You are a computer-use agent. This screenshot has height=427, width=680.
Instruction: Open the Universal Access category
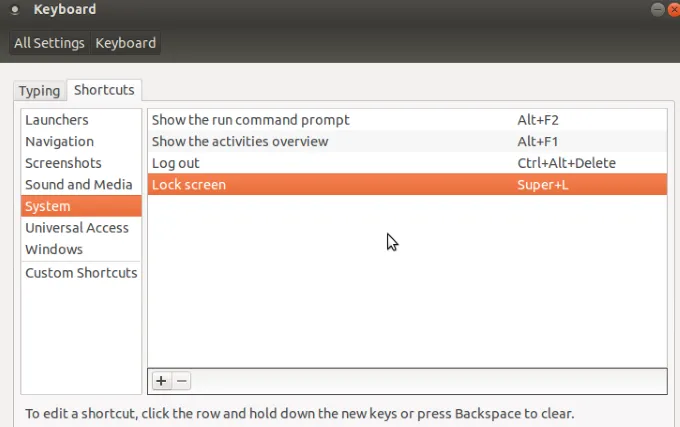click(77, 228)
